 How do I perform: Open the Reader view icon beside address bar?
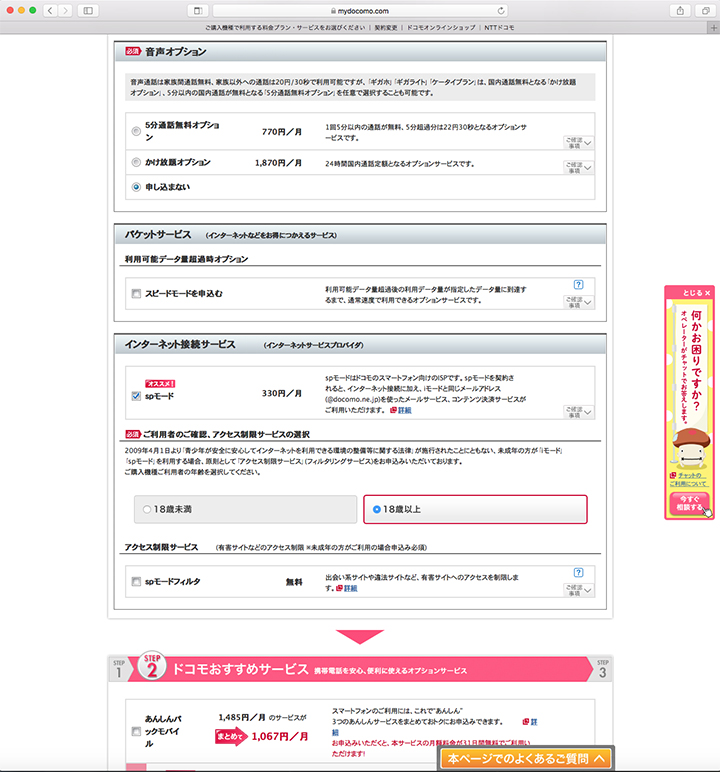pyautogui.click(x=197, y=10)
